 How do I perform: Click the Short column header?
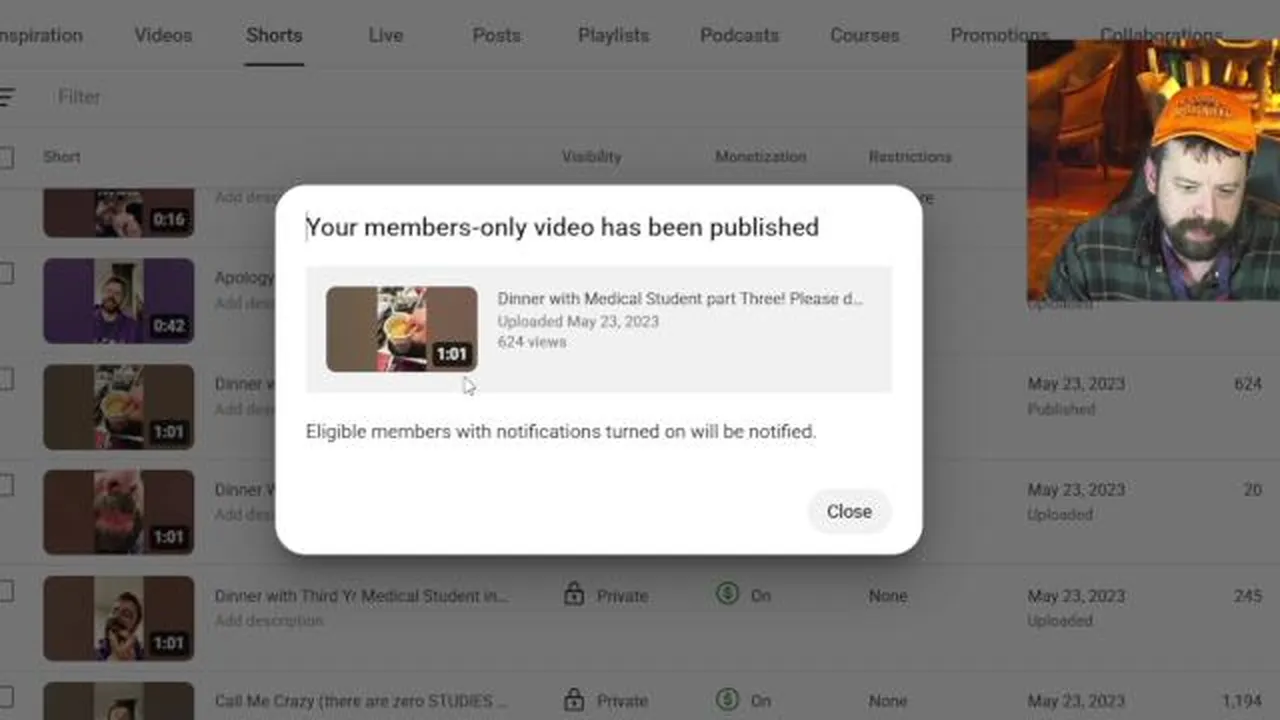[x=62, y=157]
